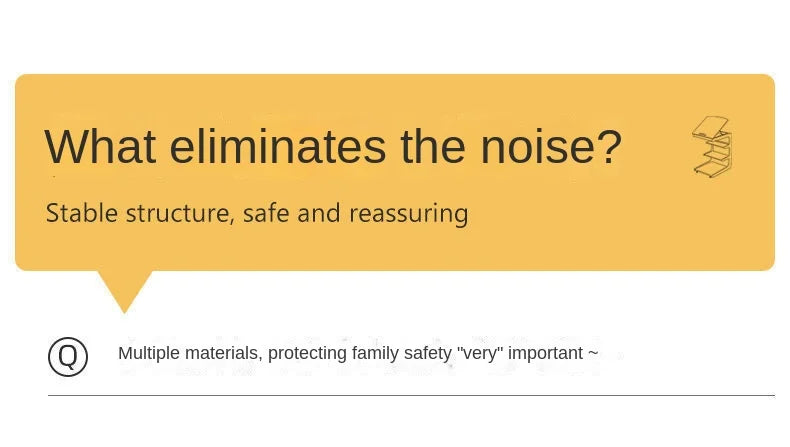The width and height of the screenshot is (790, 447).
Task: Click the tilde after "important"
Action: pos(593,353)
